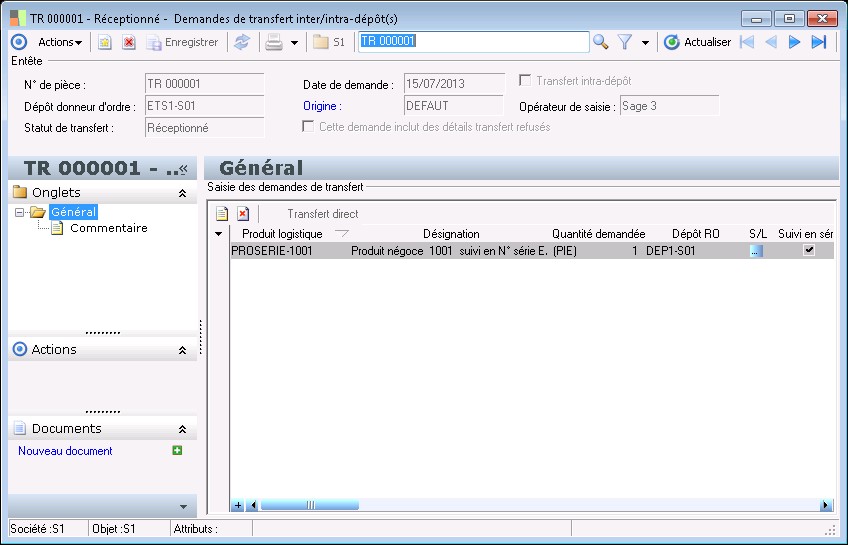Click the horizontal scrollbar left arrow
Screen dimensions: 848x545
253,505
